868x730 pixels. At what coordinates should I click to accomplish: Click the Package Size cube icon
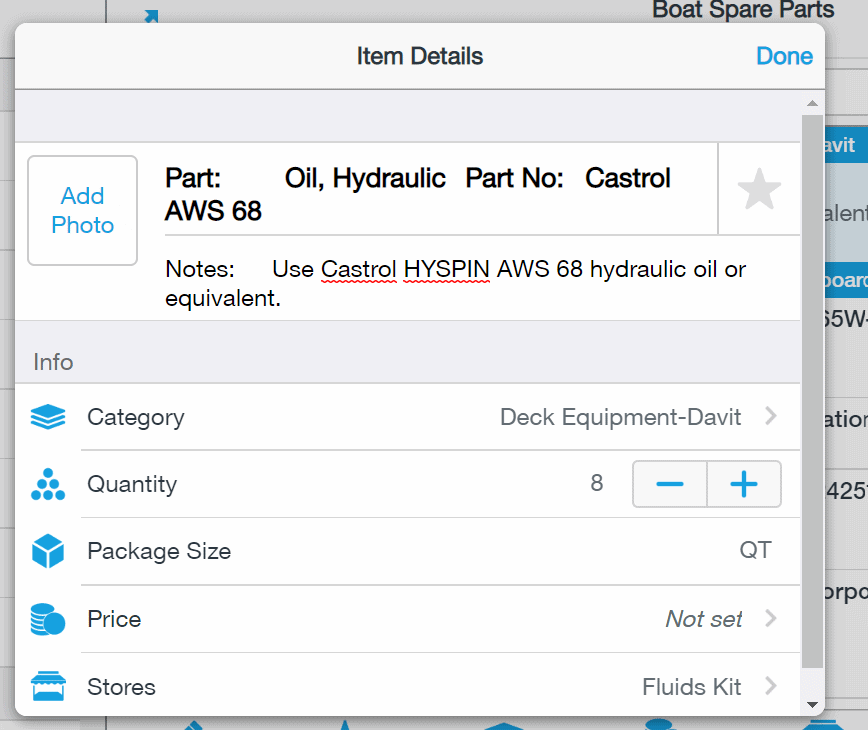coord(48,551)
